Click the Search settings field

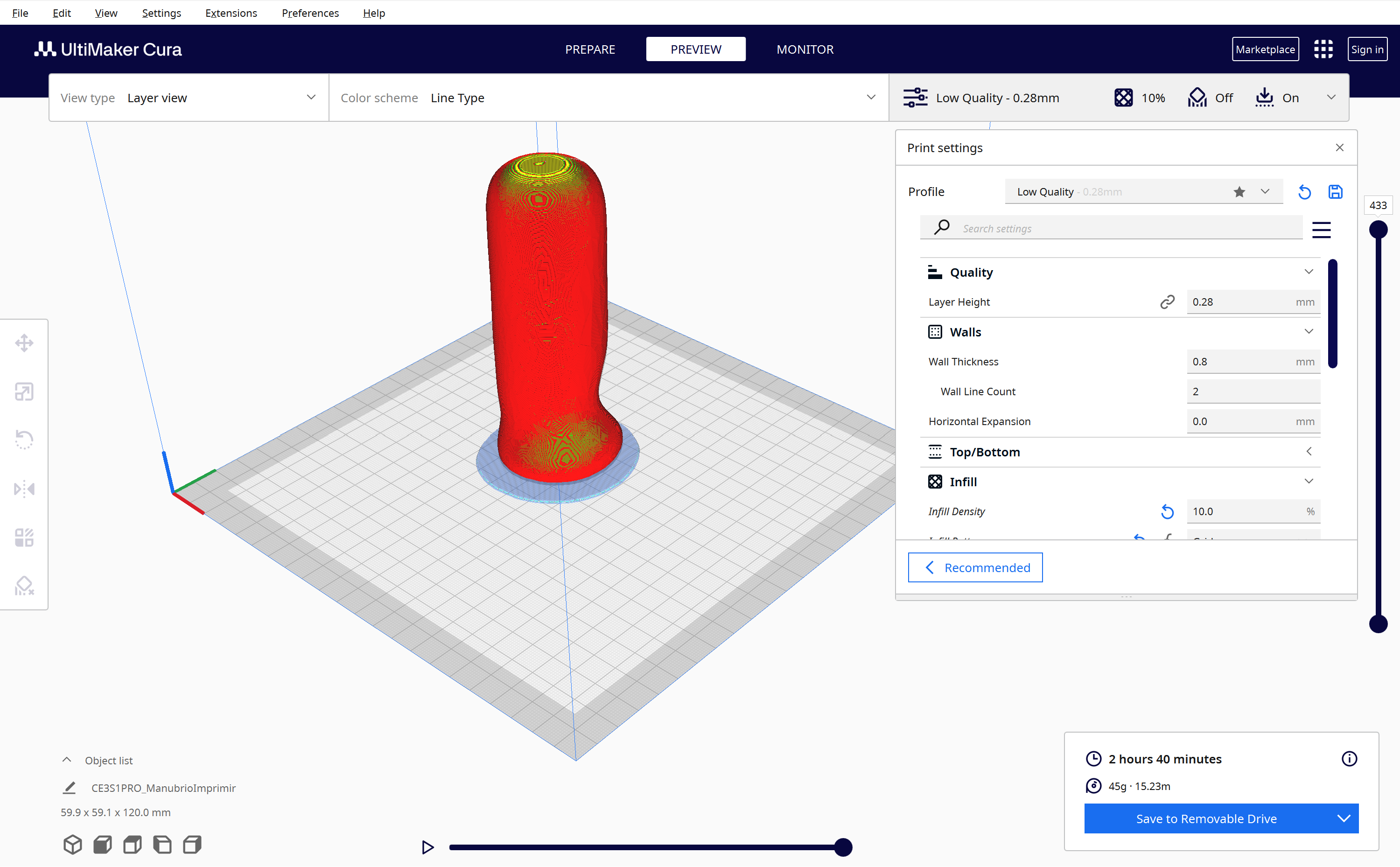tap(1111, 228)
